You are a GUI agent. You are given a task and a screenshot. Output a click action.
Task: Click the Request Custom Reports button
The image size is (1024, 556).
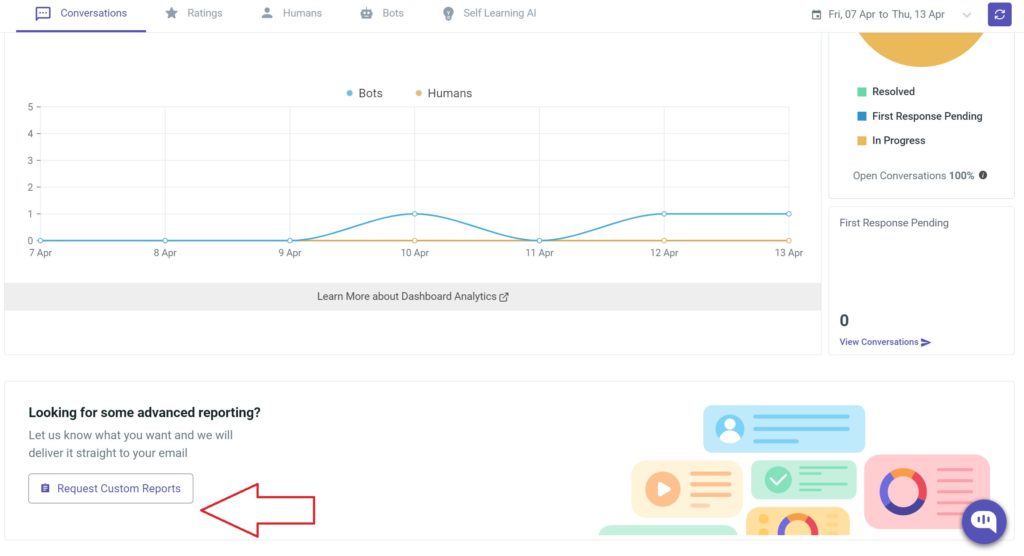click(x=110, y=488)
